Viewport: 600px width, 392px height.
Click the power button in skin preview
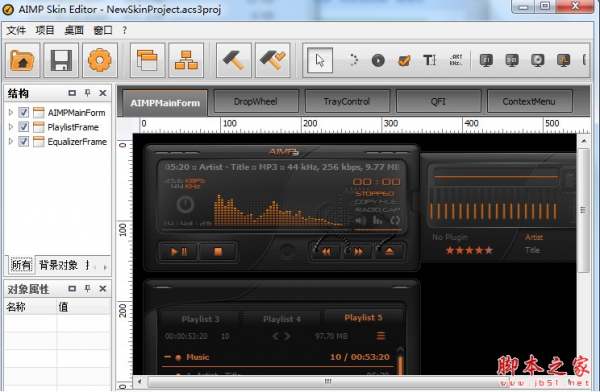click(x=185, y=204)
